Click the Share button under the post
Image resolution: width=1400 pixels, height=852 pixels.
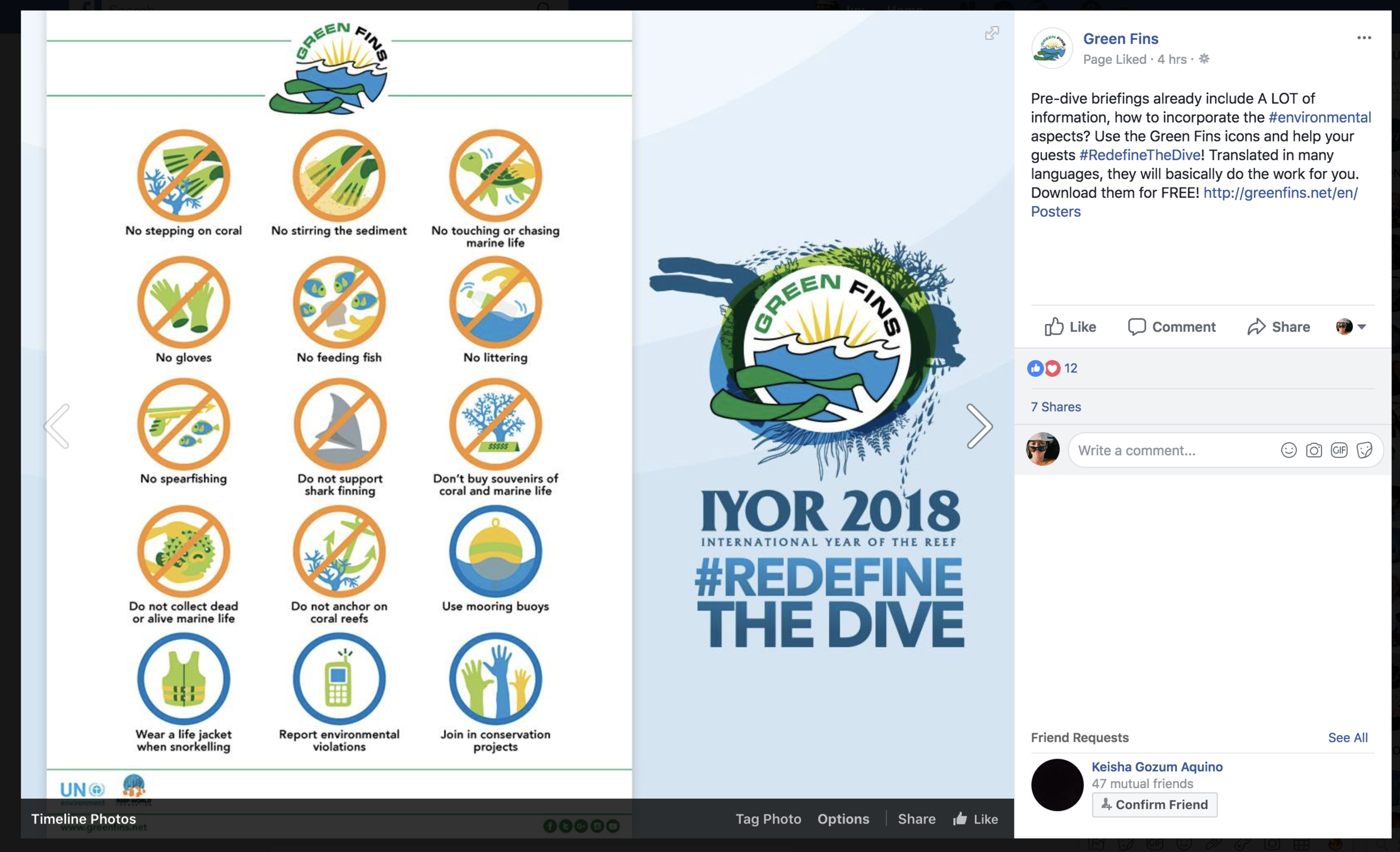[1278, 326]
